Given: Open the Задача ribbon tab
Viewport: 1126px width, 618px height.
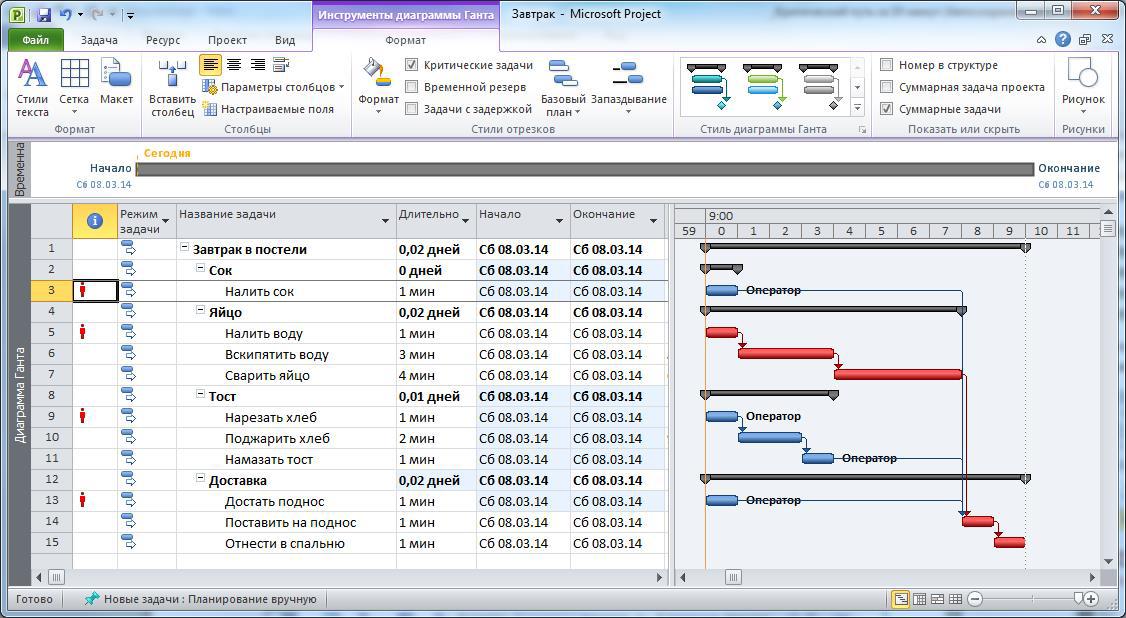Looking at the screenshot, I should pos(99,40).
